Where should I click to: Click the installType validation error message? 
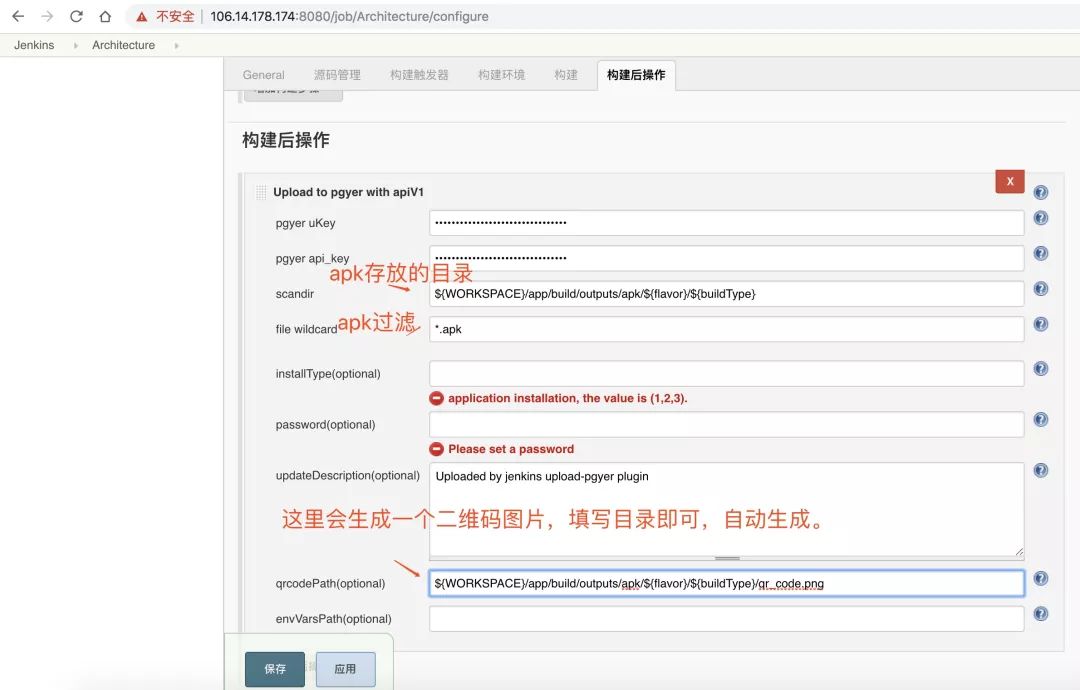pos(568,398)
